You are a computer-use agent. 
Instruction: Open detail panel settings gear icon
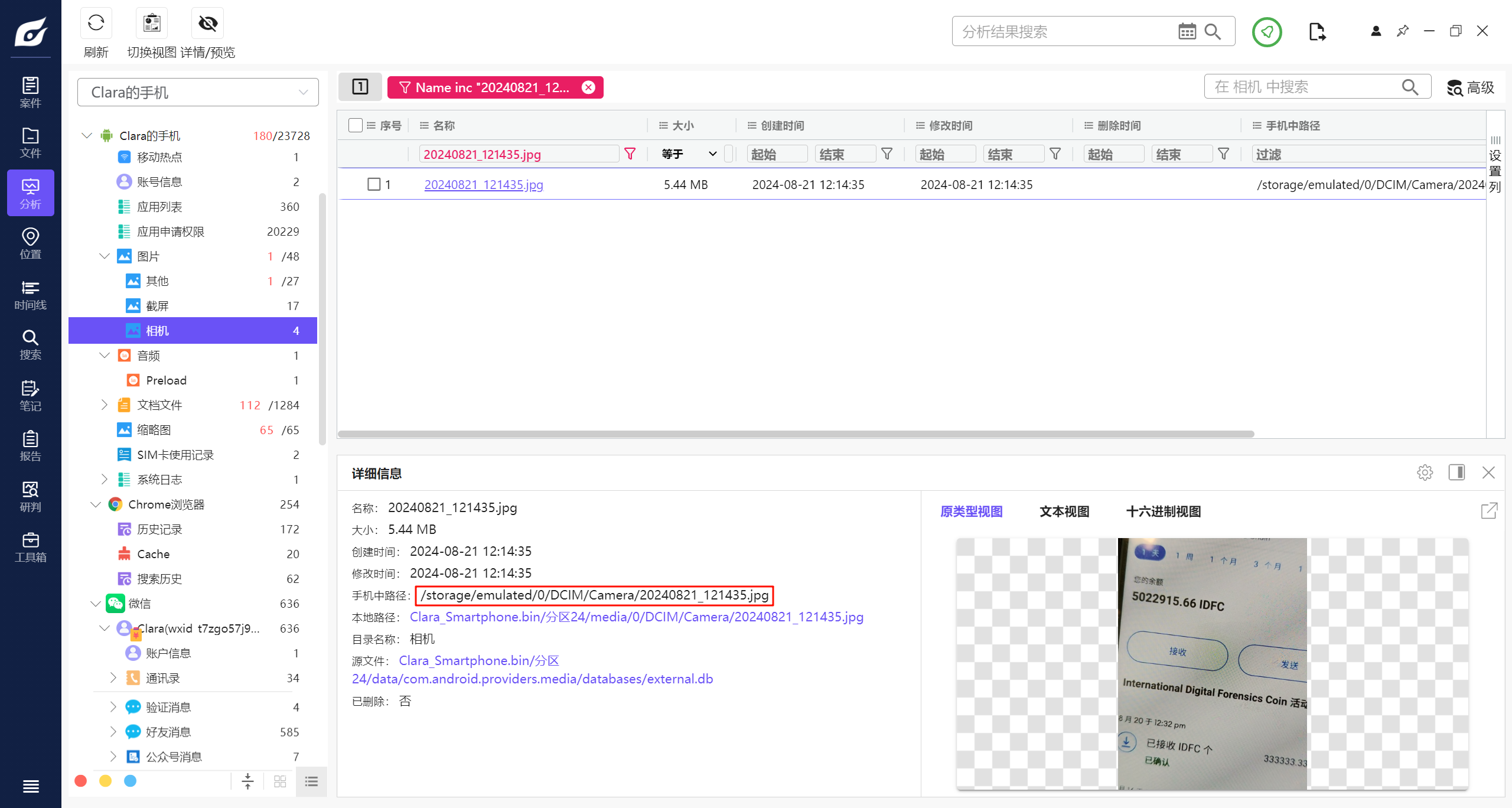[x=1425, y=473]
